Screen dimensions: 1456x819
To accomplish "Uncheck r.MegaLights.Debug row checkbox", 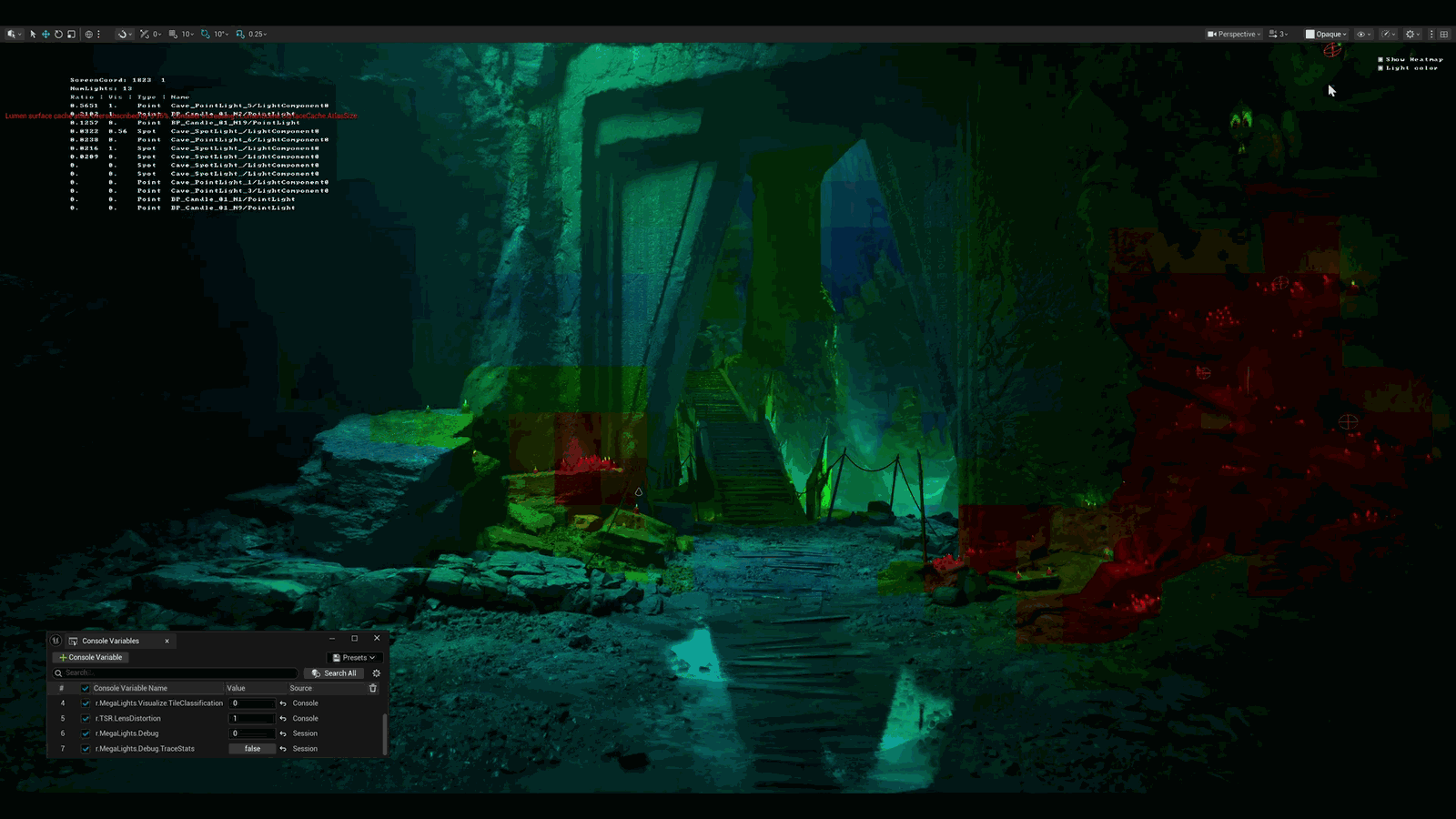I will (86, 733).
